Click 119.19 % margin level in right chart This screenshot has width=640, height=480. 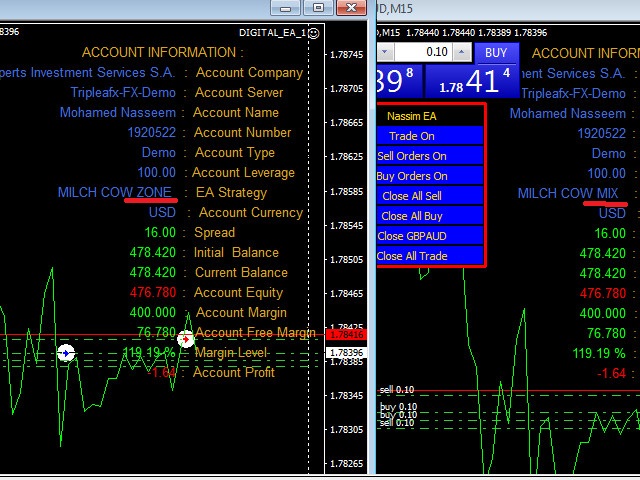point(599,353)
